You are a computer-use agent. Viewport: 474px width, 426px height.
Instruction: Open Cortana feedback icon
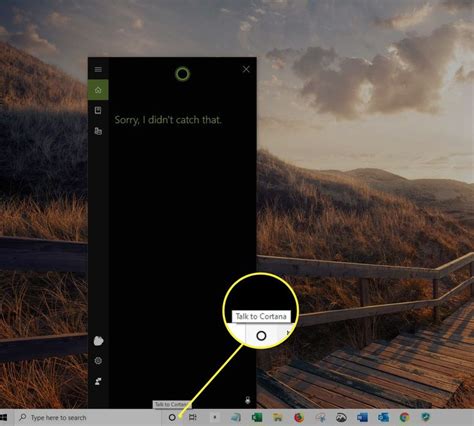(x=98, y=381)
